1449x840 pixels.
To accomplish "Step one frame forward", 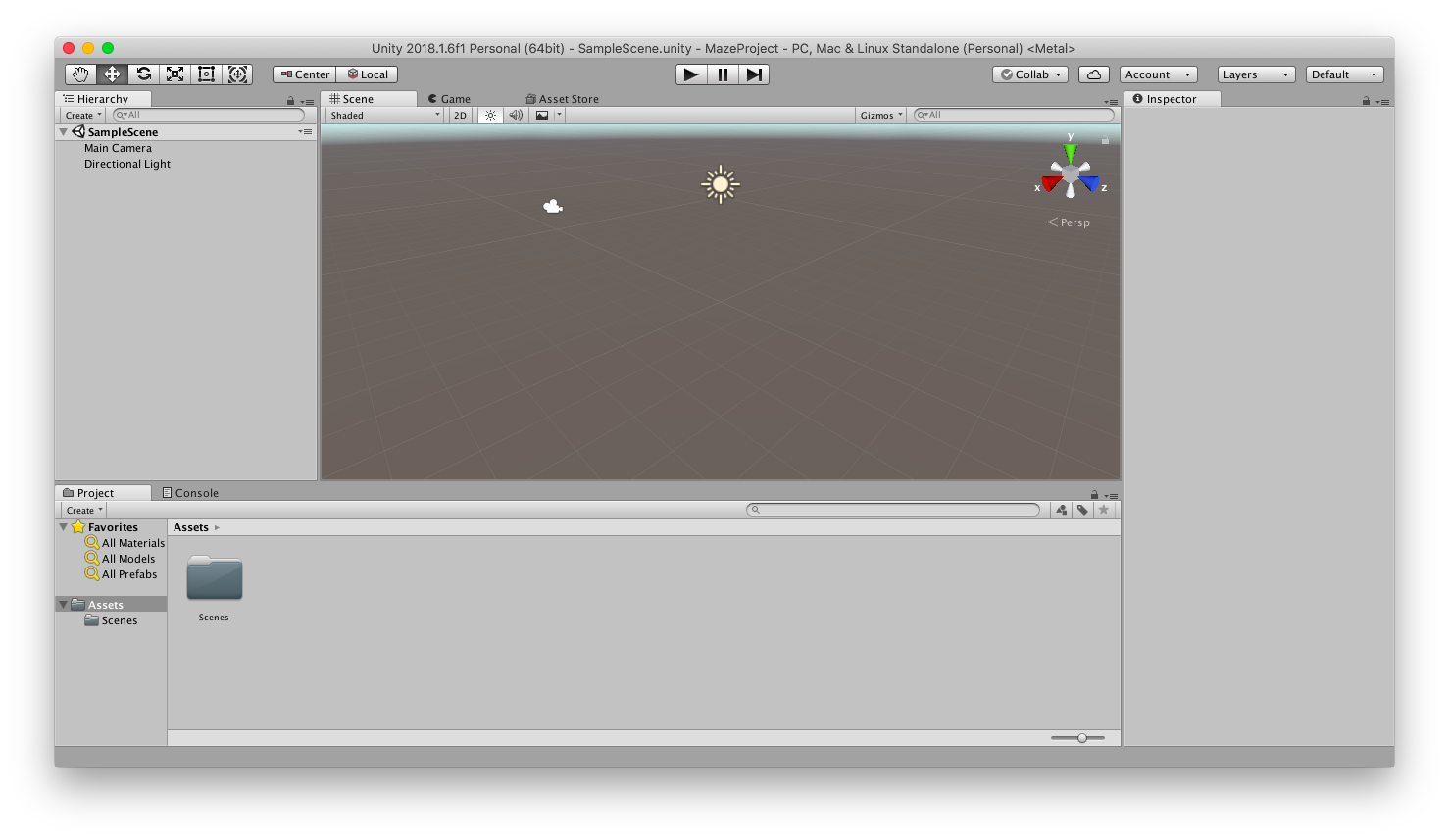I will pyautogui.click(x=754, y=74).
